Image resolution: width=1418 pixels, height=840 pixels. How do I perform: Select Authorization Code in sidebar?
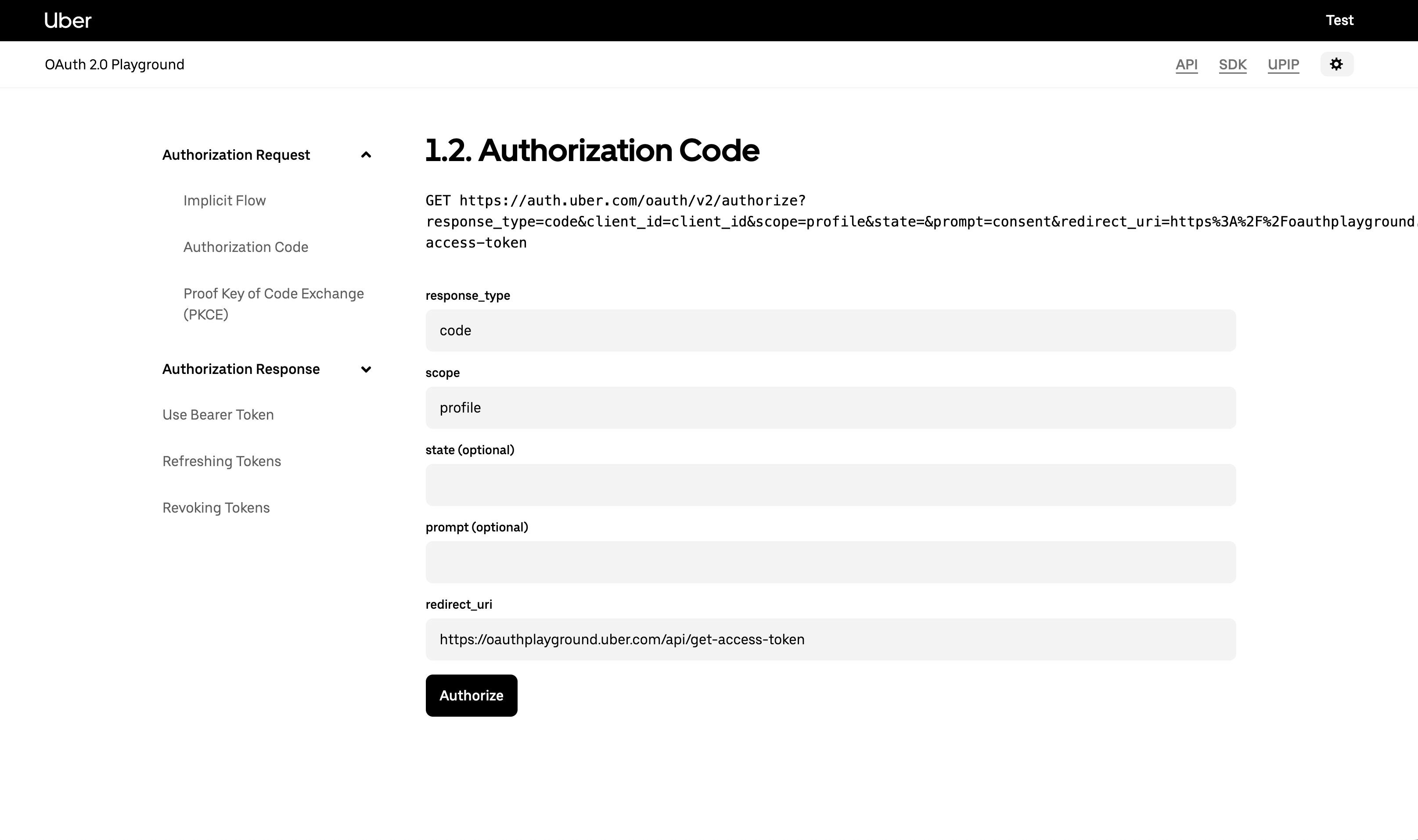(246, 247)
